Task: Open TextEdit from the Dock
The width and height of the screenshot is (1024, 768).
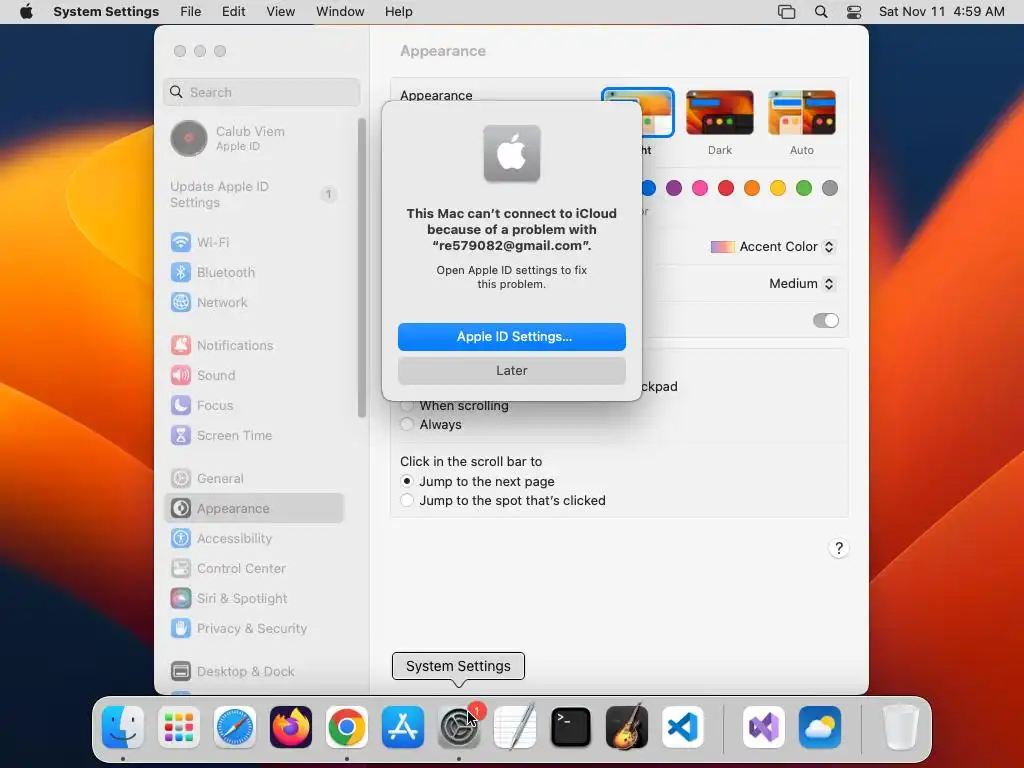Action: click(515, 727)
